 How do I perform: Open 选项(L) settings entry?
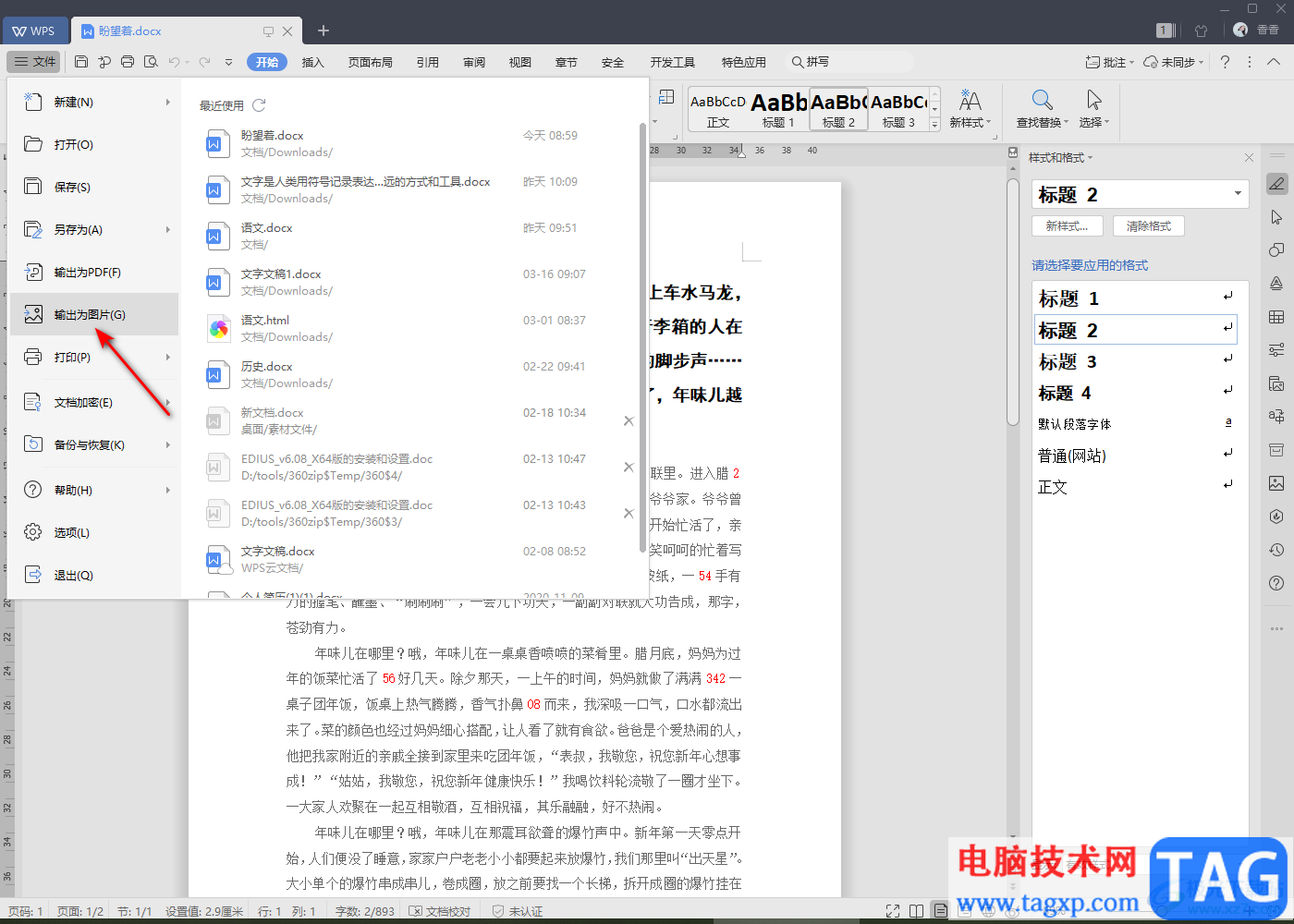[94, 533]
